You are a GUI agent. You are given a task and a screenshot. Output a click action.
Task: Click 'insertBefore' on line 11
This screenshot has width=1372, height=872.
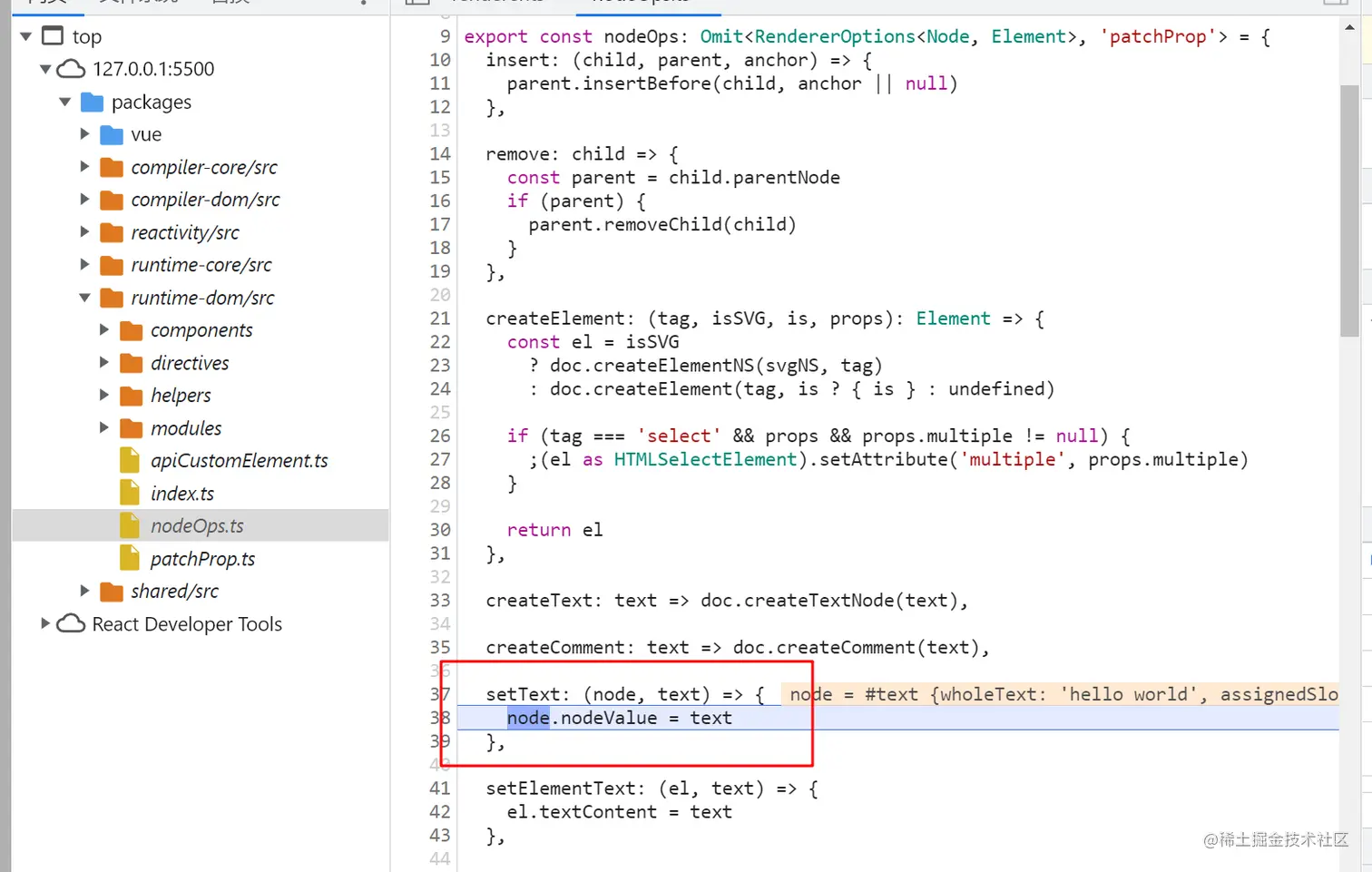(647, 83)
